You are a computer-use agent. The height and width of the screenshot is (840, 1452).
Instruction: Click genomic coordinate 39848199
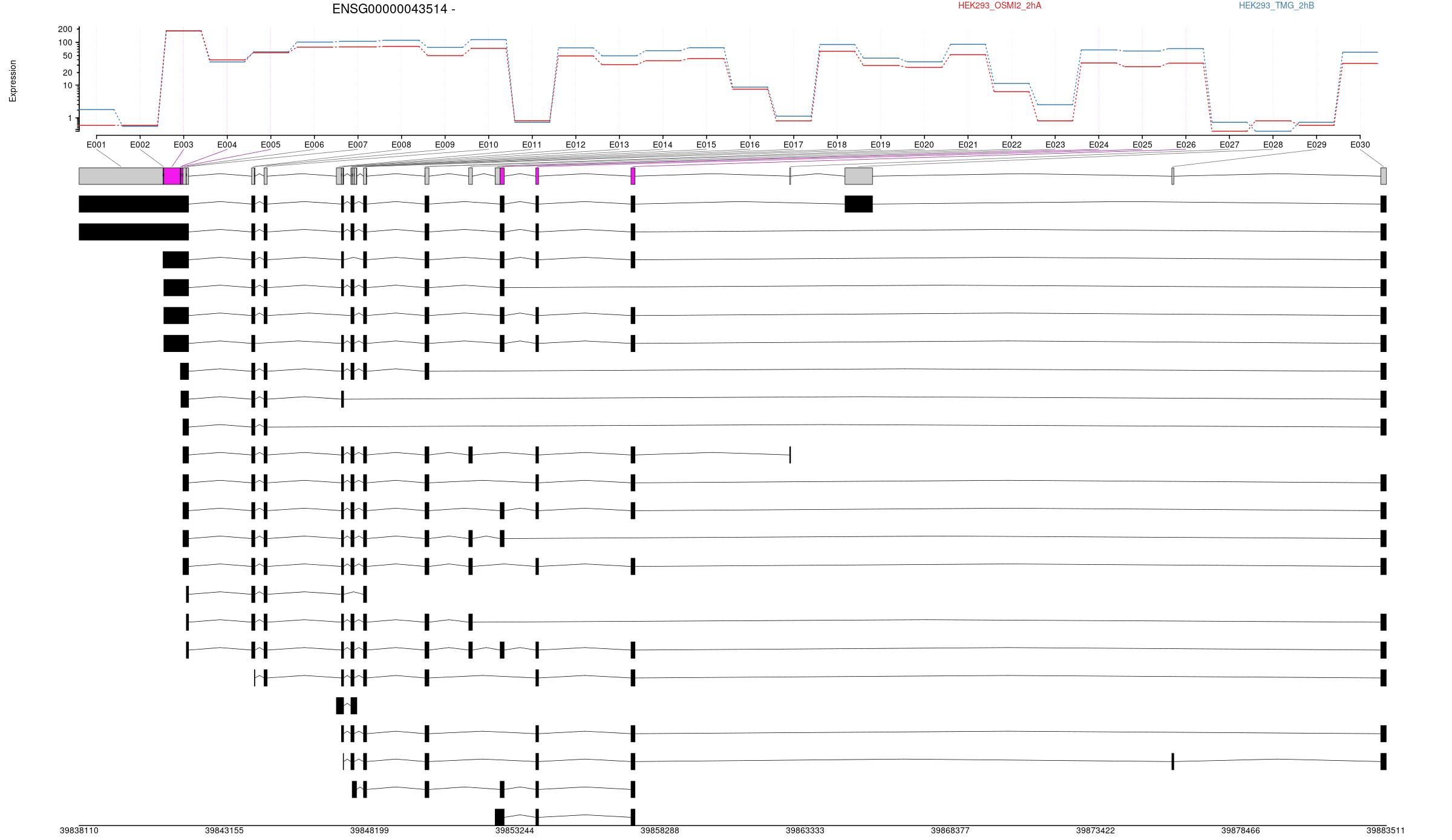click(369, 831)
